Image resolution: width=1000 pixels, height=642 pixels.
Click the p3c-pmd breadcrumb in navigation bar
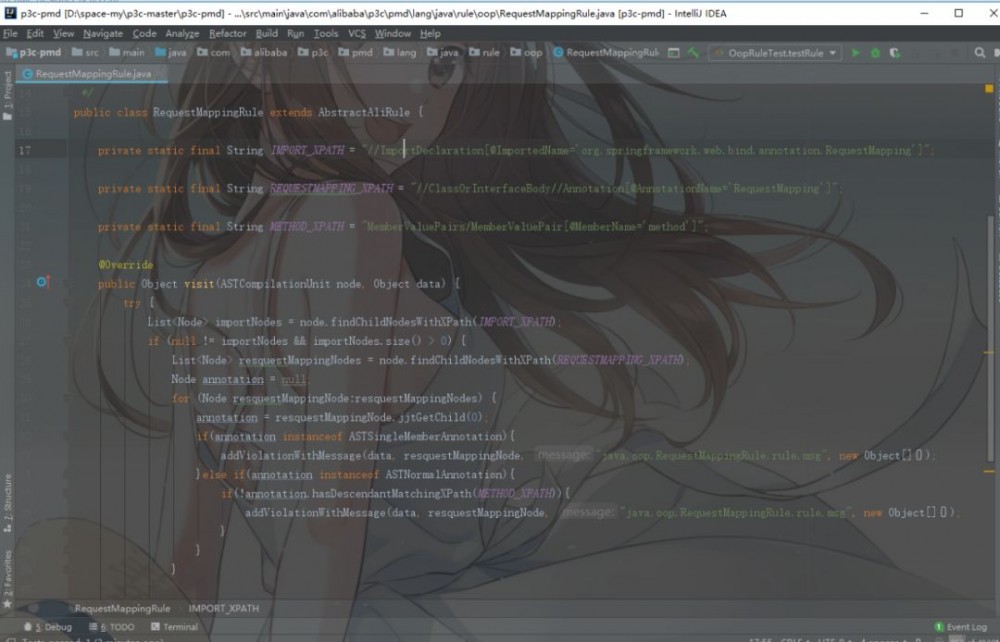click(34, 52)
